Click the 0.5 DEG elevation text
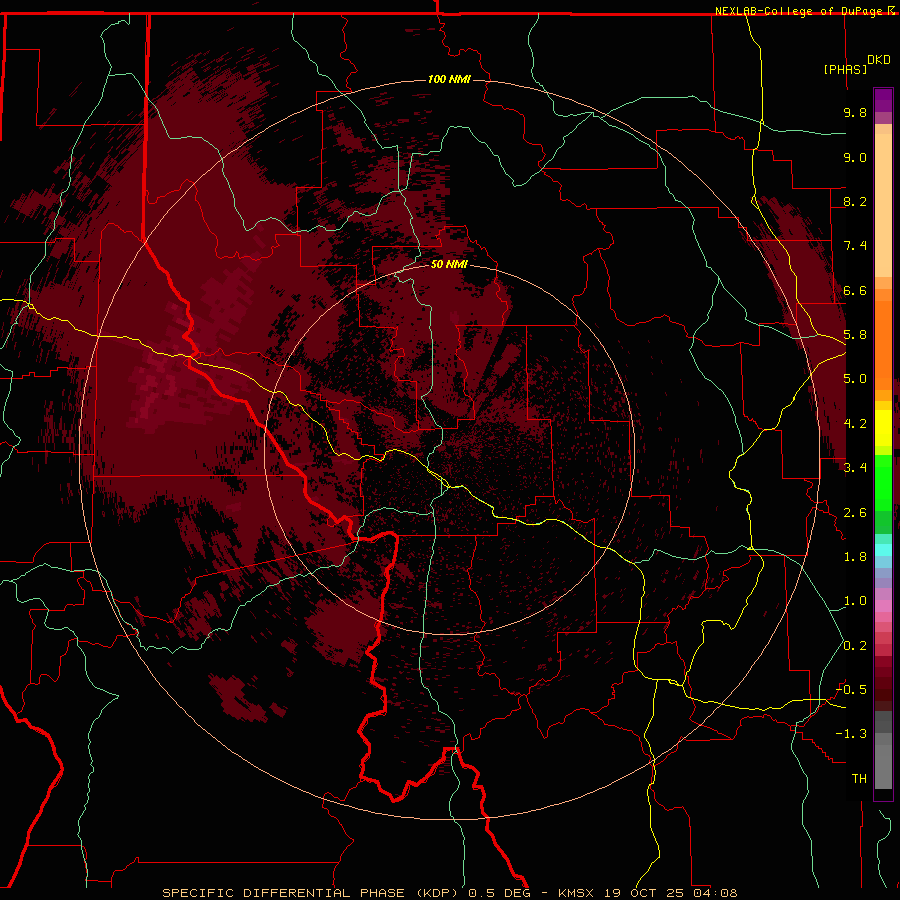 click(x=499, y=893)
